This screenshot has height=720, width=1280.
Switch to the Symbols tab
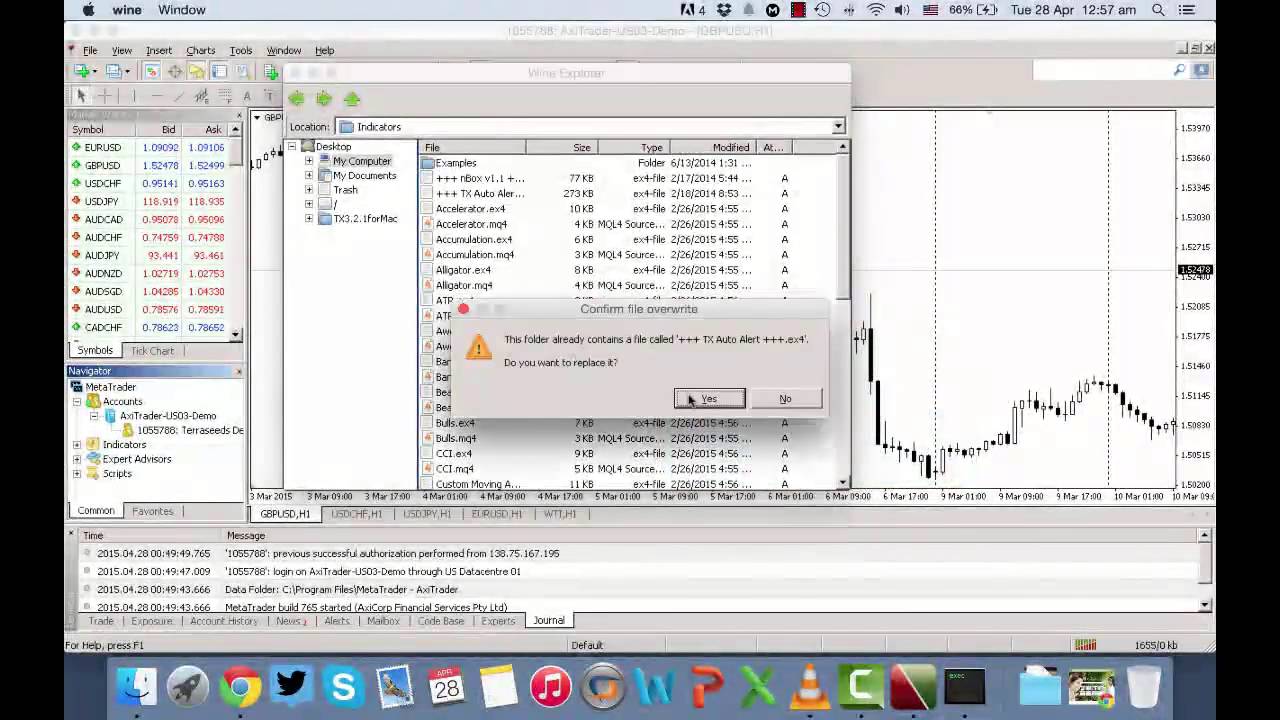(95, 351)
